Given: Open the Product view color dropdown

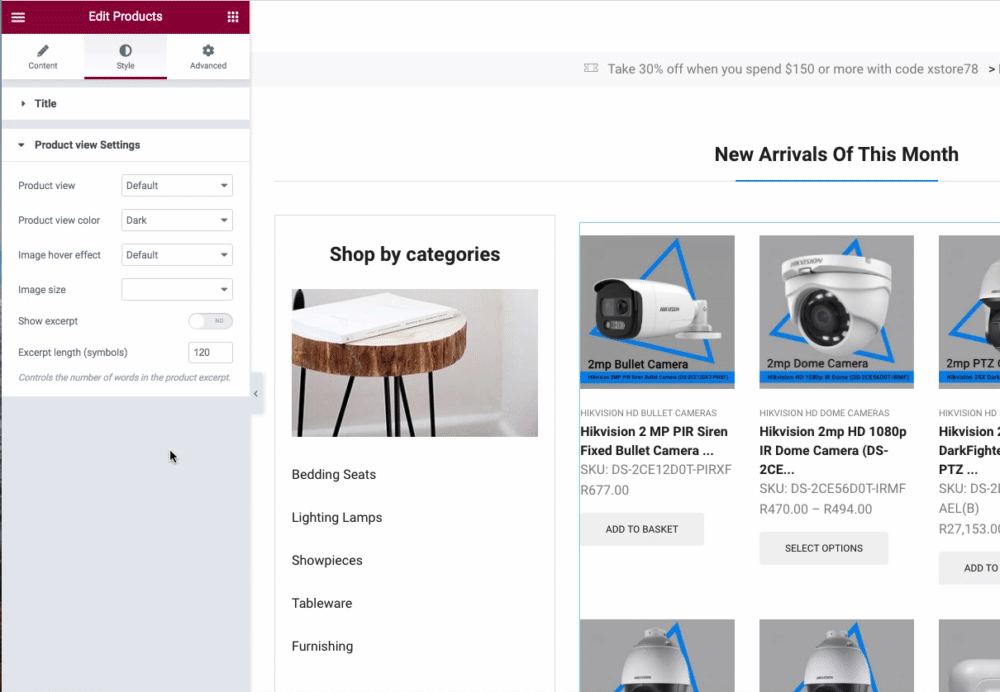Looking at the screenshot, I should coord(177,220).
